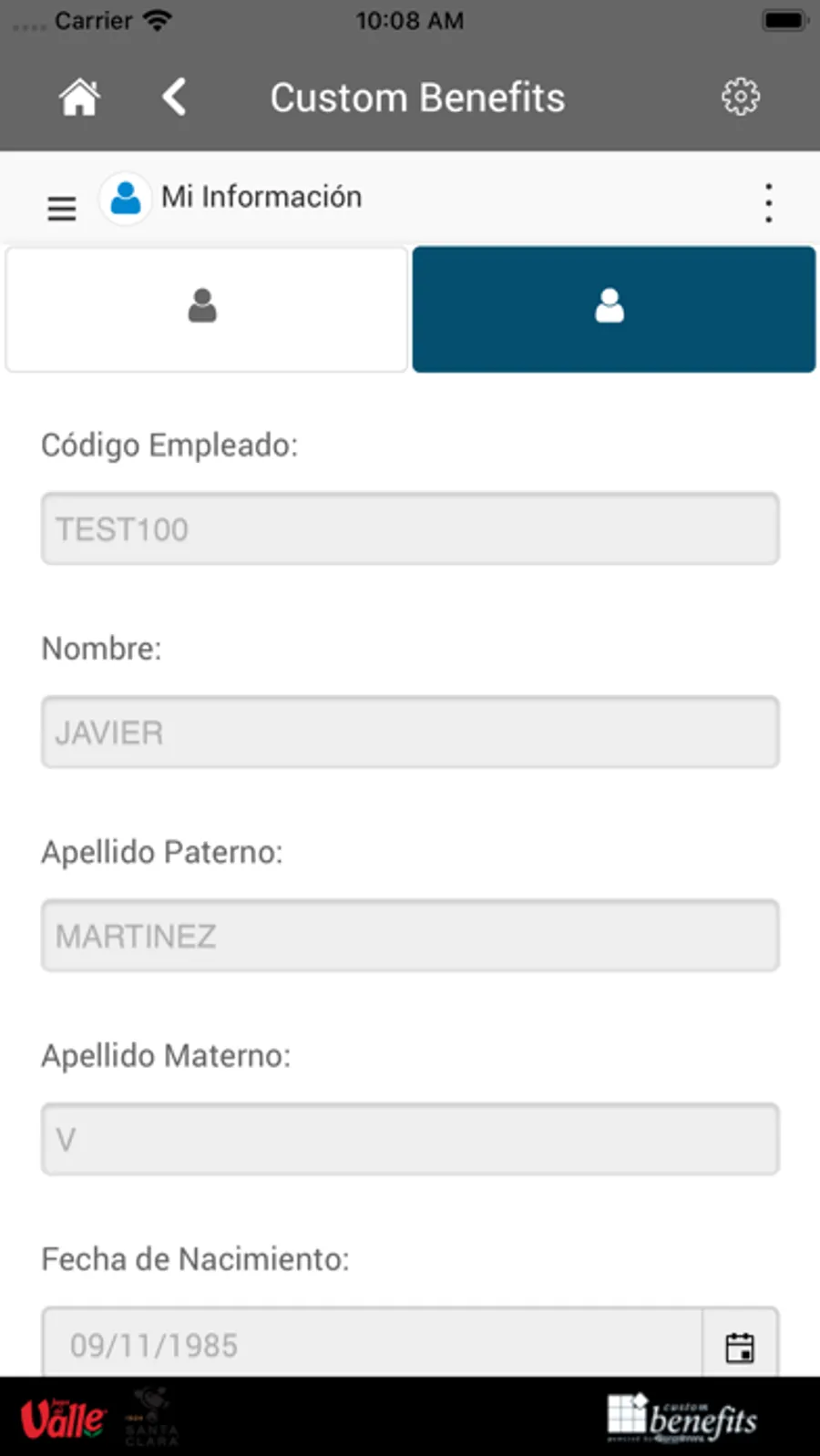
Task: Tap the Home icon in header
Action: coord(79,97)
